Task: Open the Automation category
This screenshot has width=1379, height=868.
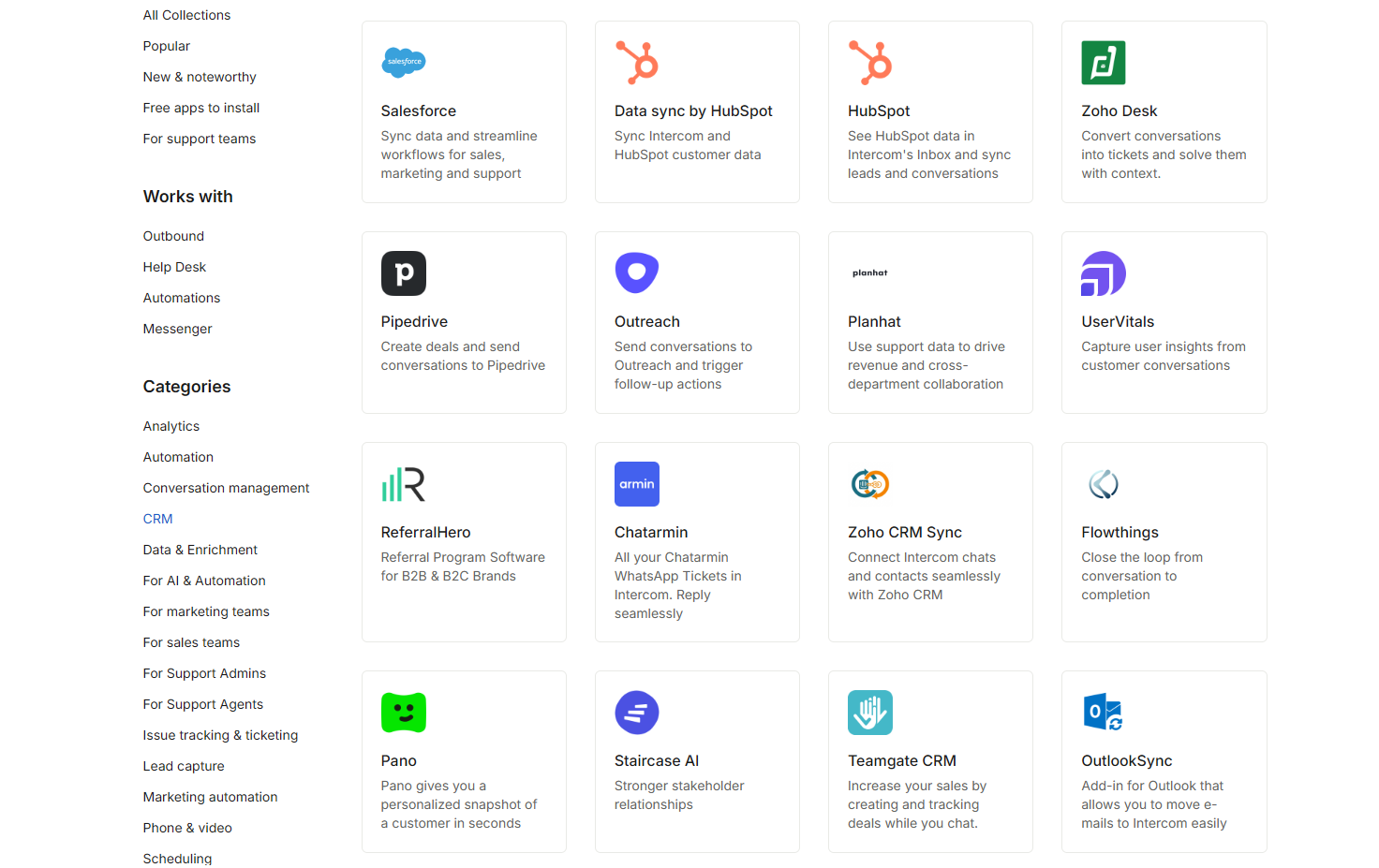Action: [178, 457]
